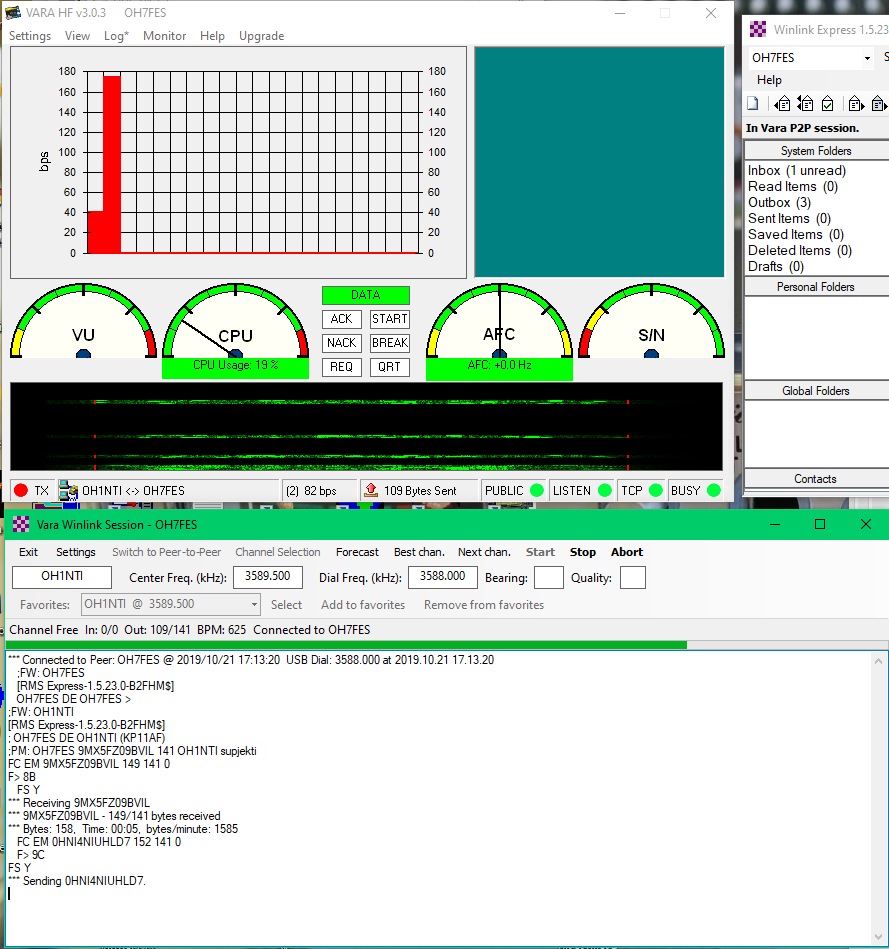
Task: Click the BREAK button
Action: point(390,343)
